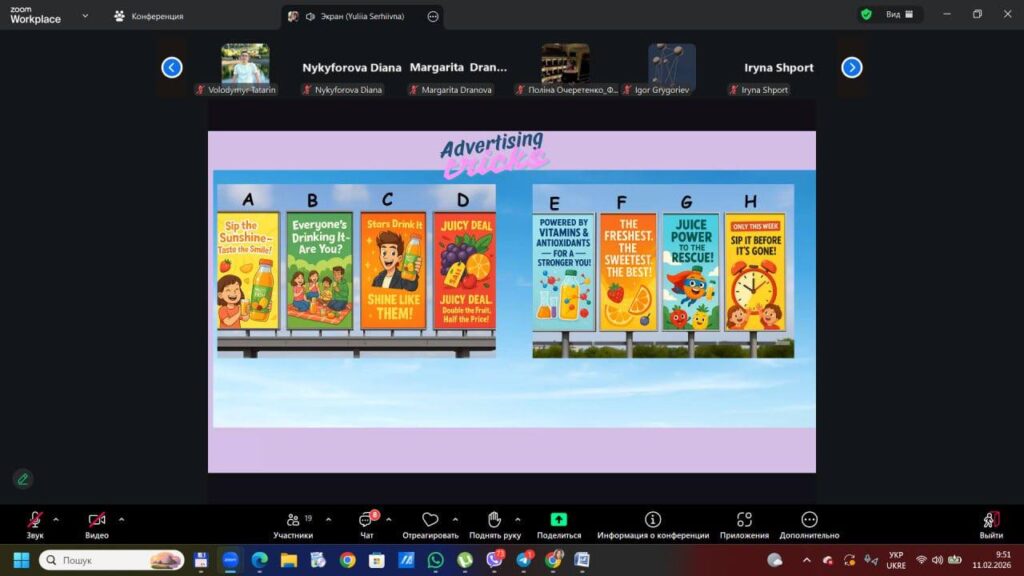The width and height of the screenshot is (1024, 576).
Task: Open the Zoom Workplace dropdown chevron
Action: (x=85, y=16)
